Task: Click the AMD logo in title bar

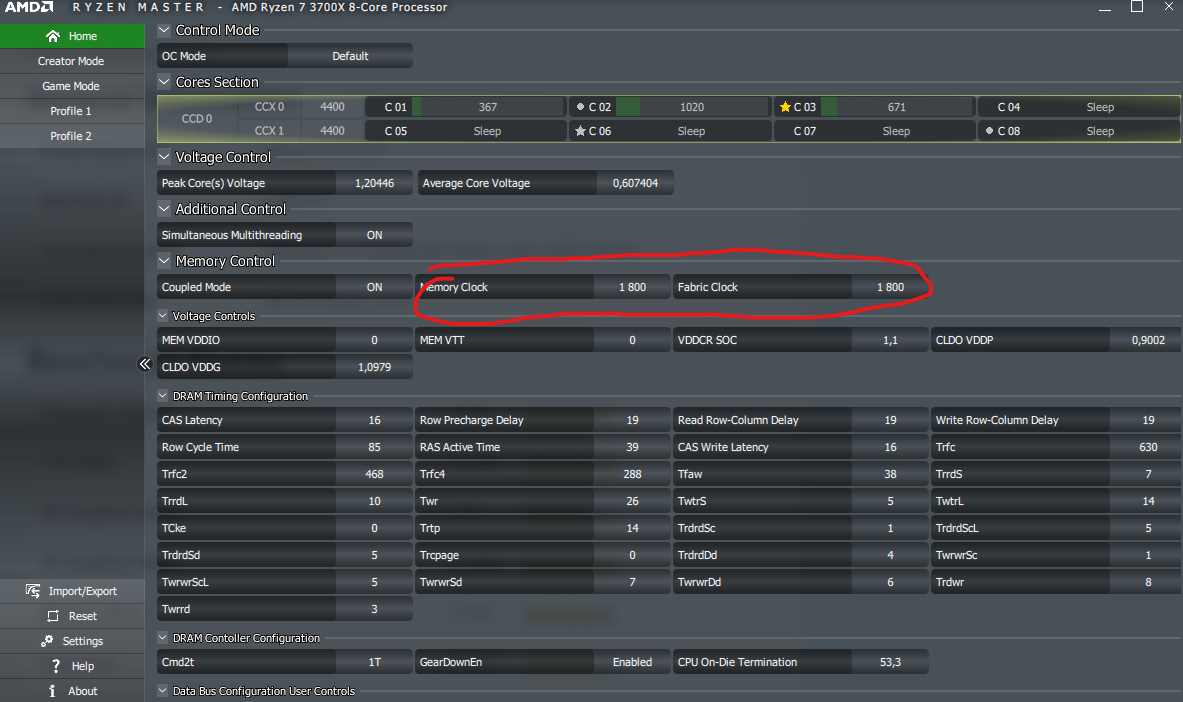Action: pos(29,7)
